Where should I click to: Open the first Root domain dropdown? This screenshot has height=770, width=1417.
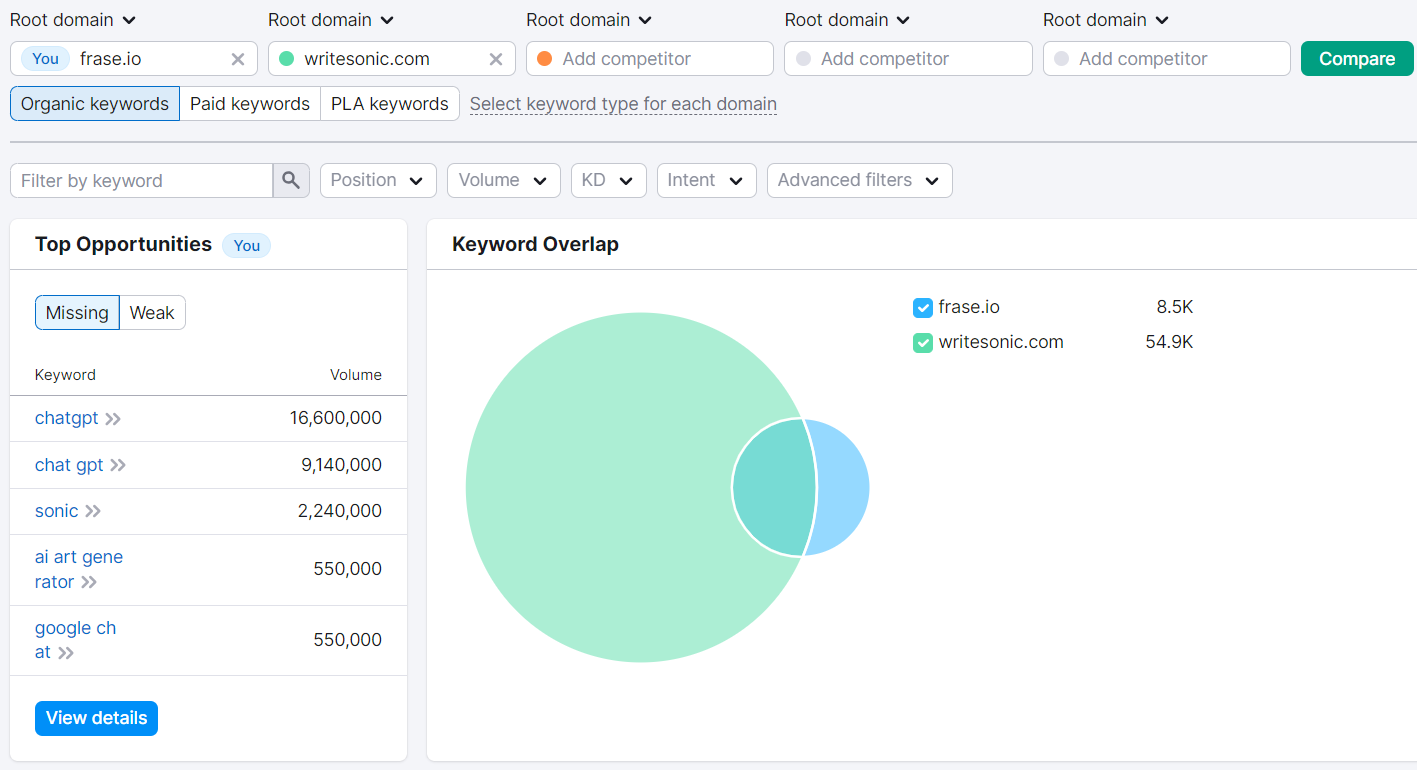[x=73, y=20]
